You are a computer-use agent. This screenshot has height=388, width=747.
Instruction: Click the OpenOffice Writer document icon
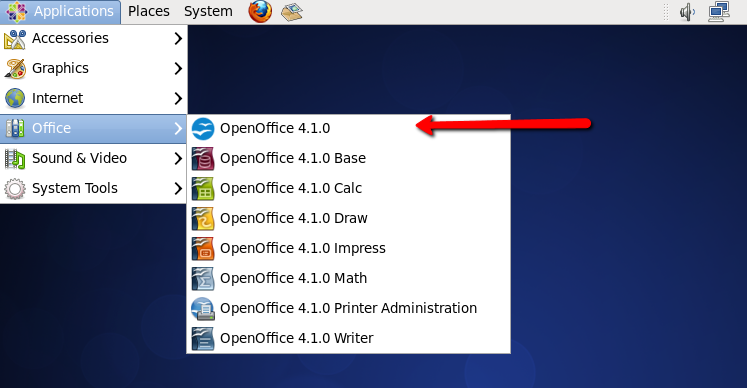[203, 339]
